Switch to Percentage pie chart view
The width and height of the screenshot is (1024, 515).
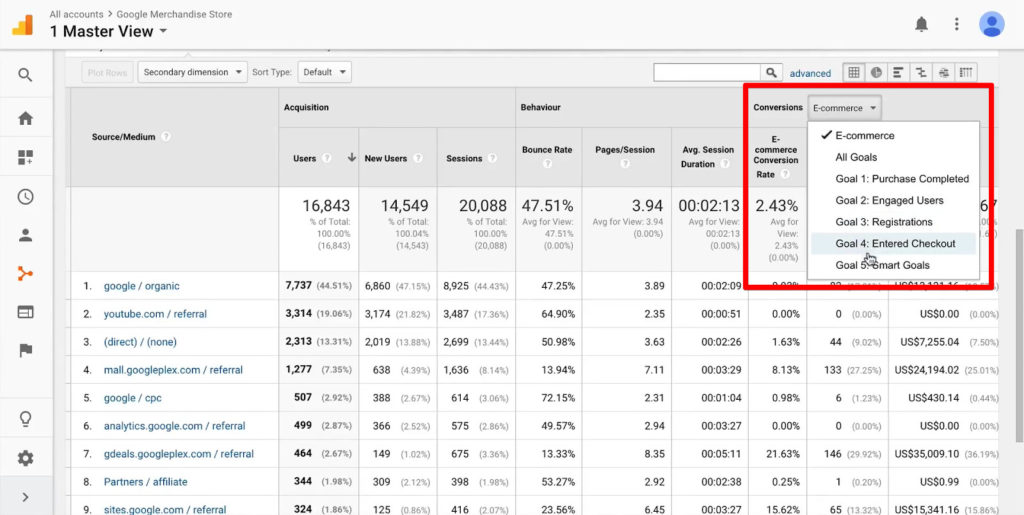tap(876, 72)
